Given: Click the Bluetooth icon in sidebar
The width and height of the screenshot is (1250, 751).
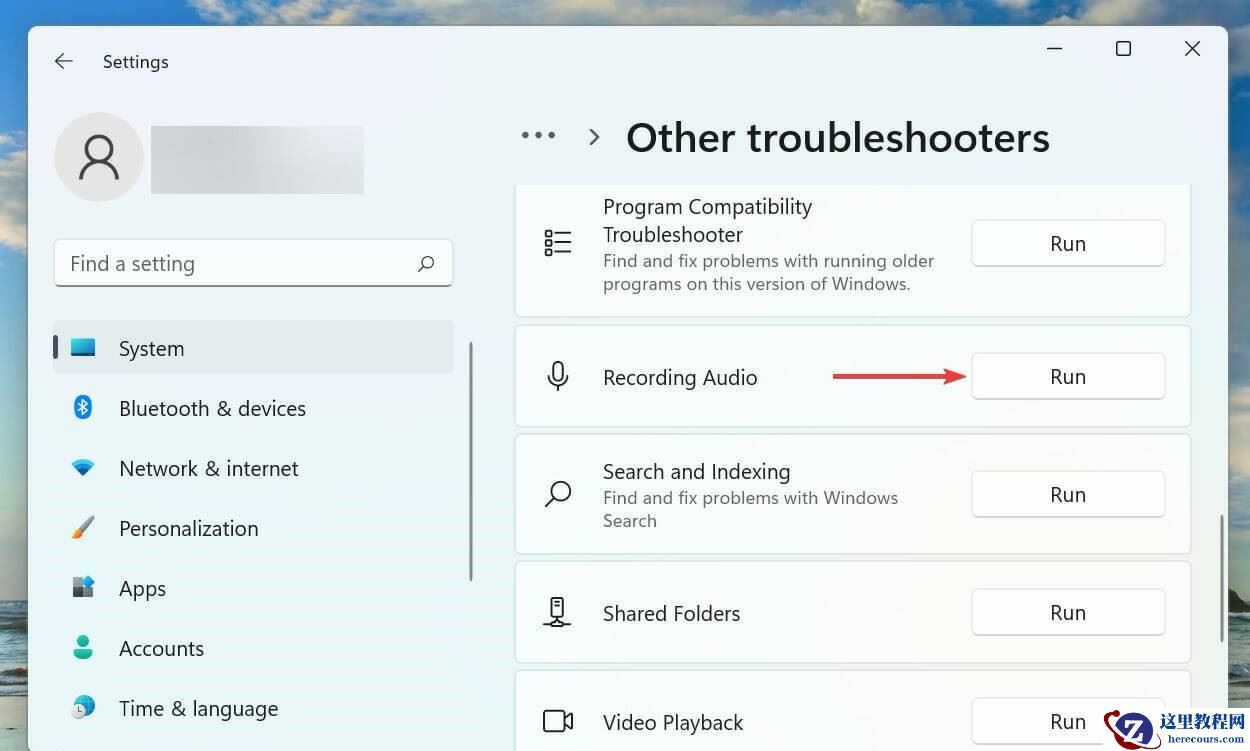Looking at the screenshot, I should pyautogui.click(x=83, y=407).
